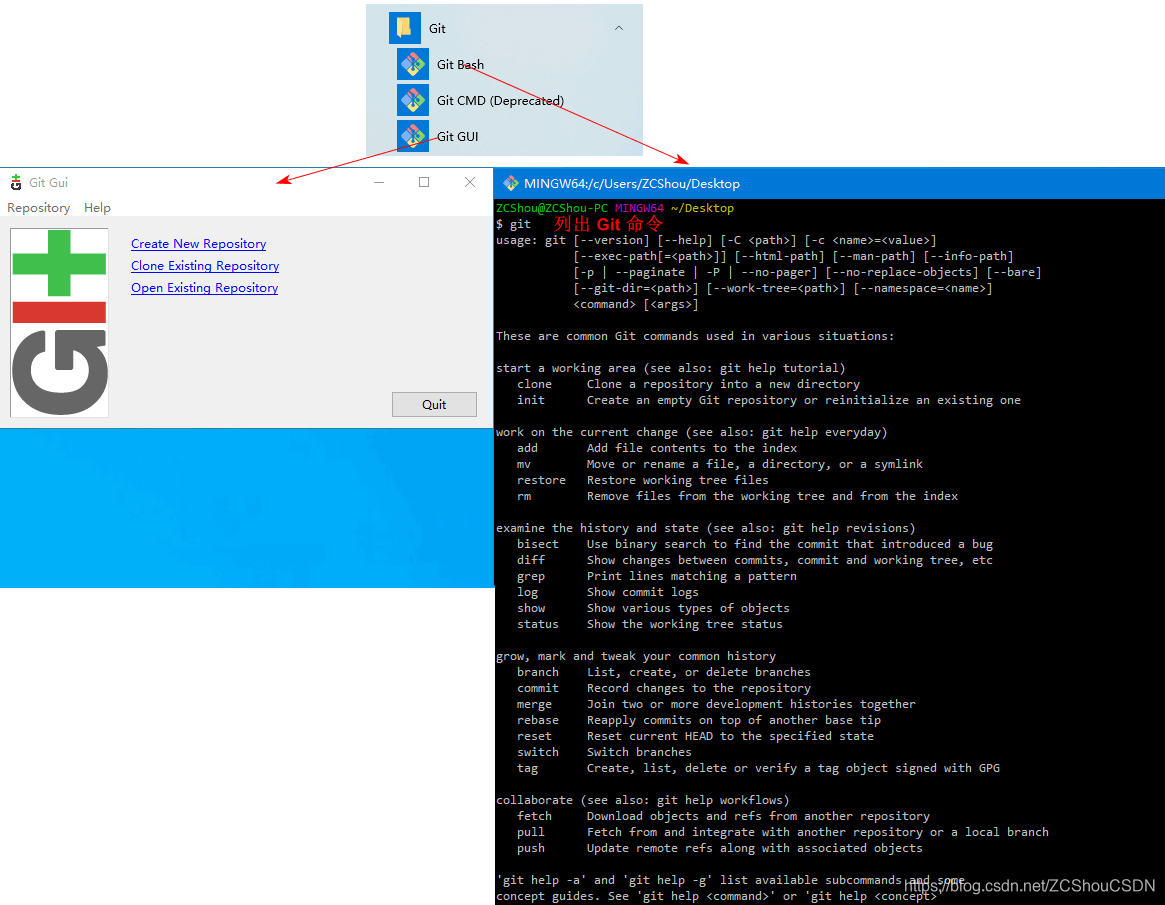Launch Git GUI from its icon
The height and width of the screenshot is (905, 1165).
click(412, 136)
